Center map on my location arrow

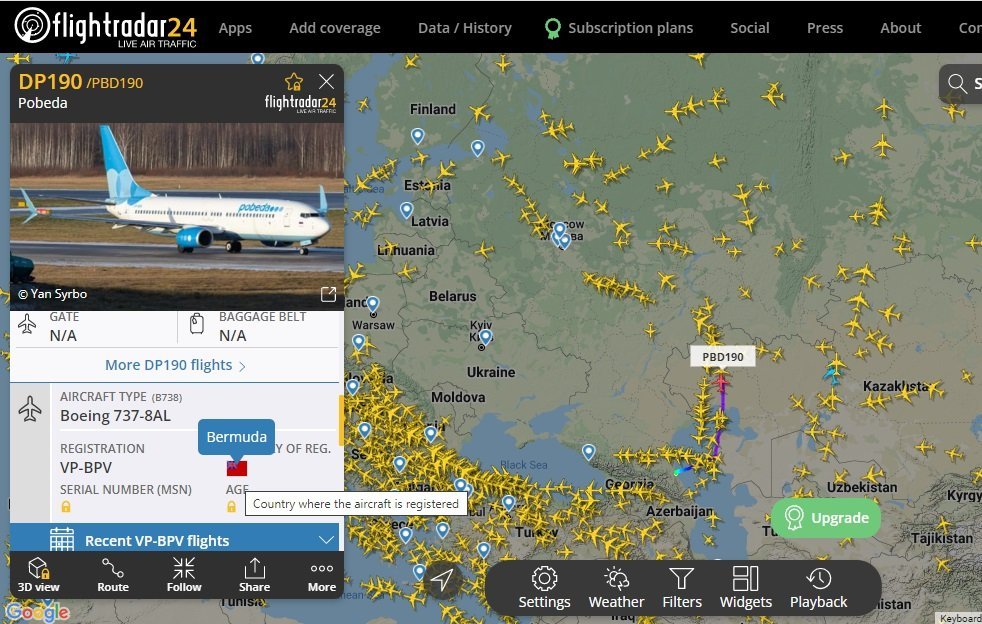[442, 580]
